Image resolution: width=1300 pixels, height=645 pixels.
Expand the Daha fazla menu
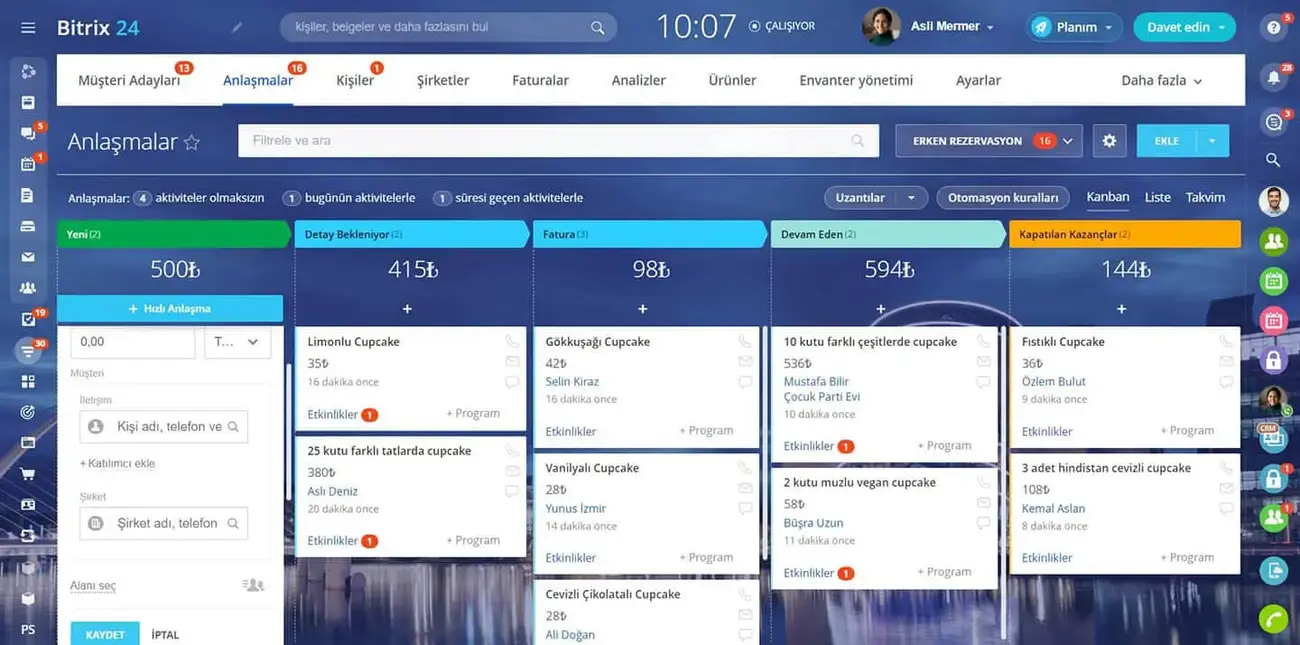point(1161,80)
